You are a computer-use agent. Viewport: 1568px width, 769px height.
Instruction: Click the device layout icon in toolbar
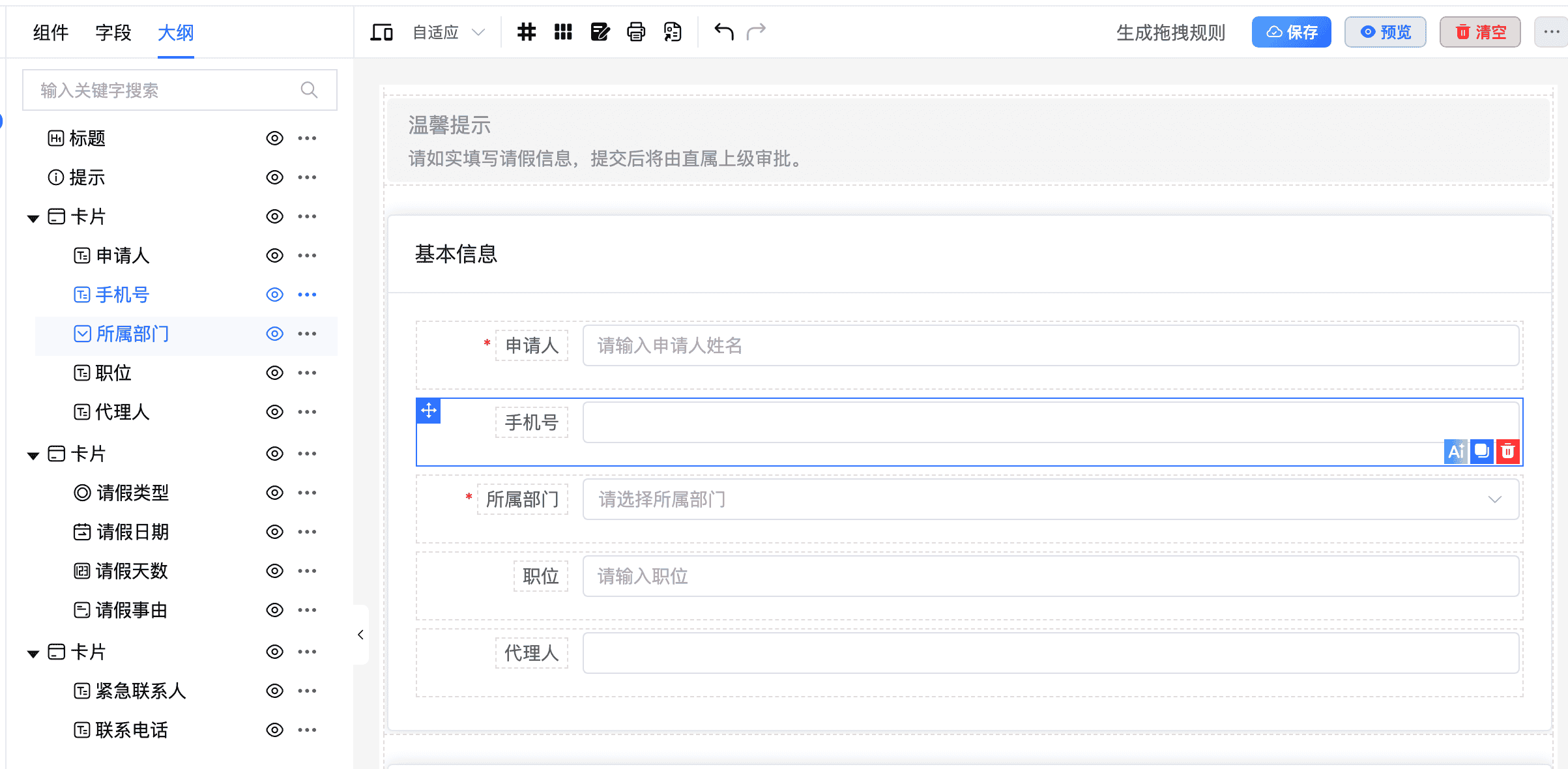coord(381,32)
